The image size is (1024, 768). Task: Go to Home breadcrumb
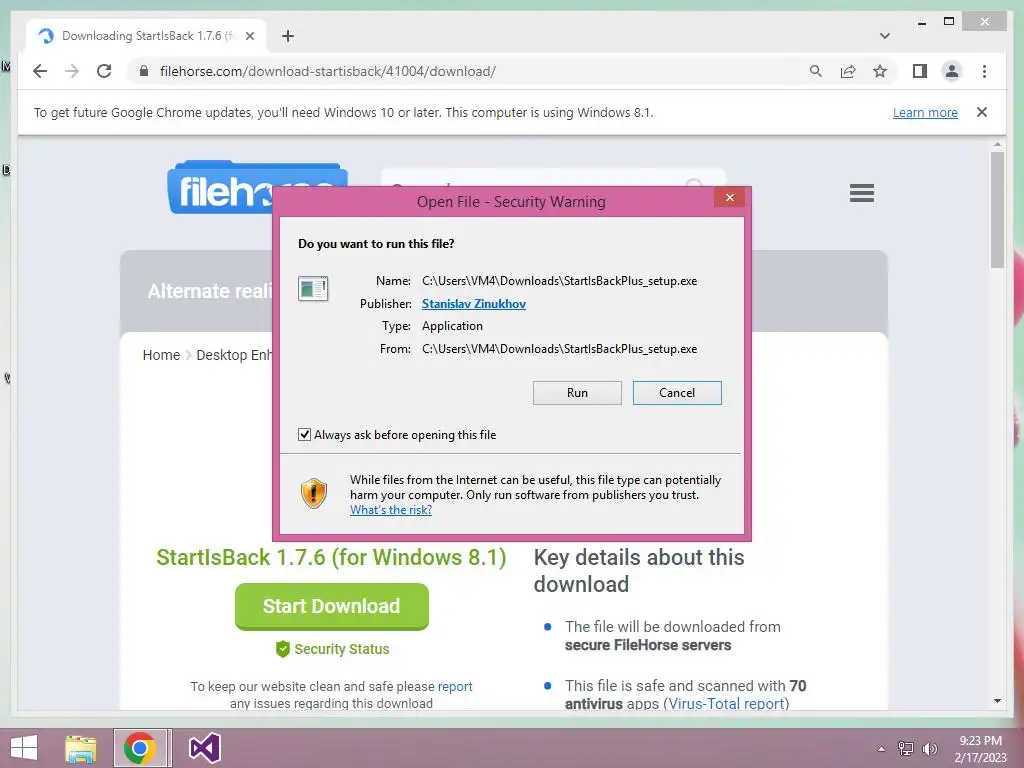[161, 355]
